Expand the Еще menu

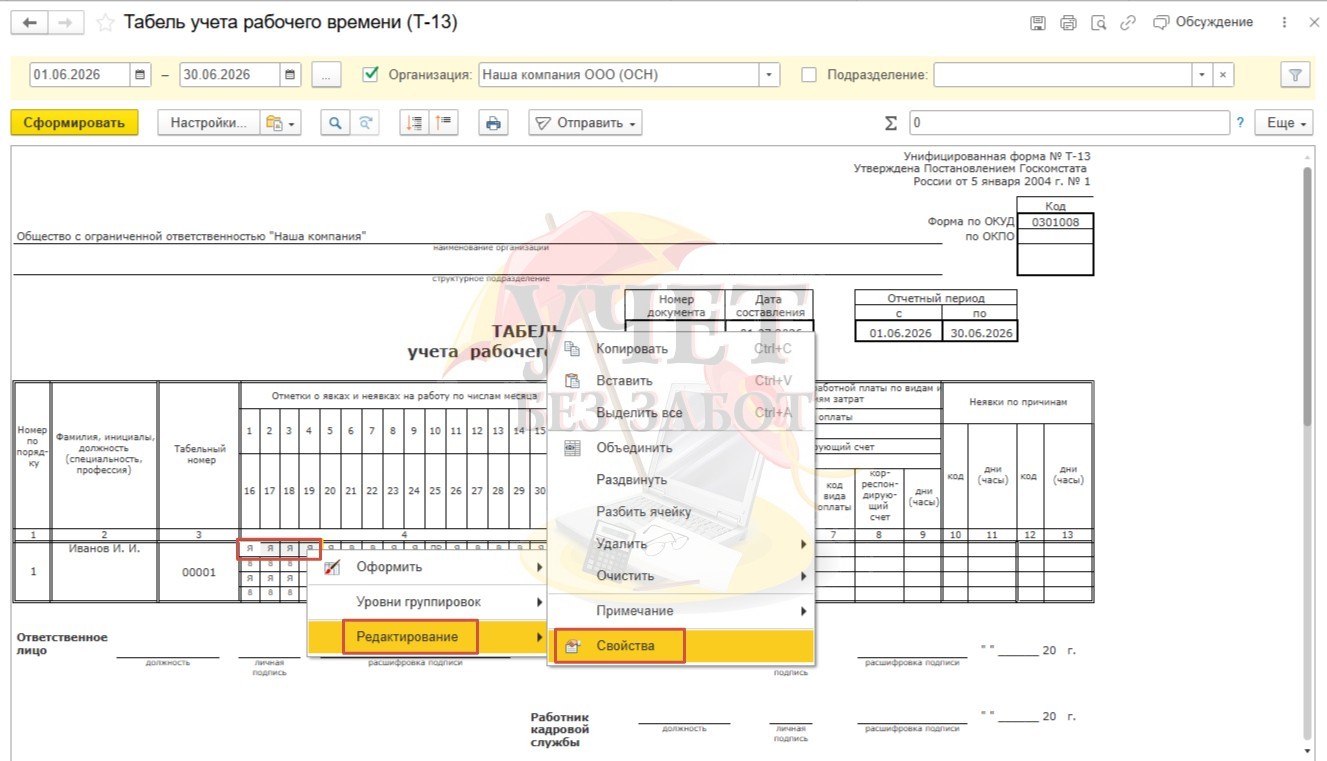pyautogui.click(x=1284, y=123)
